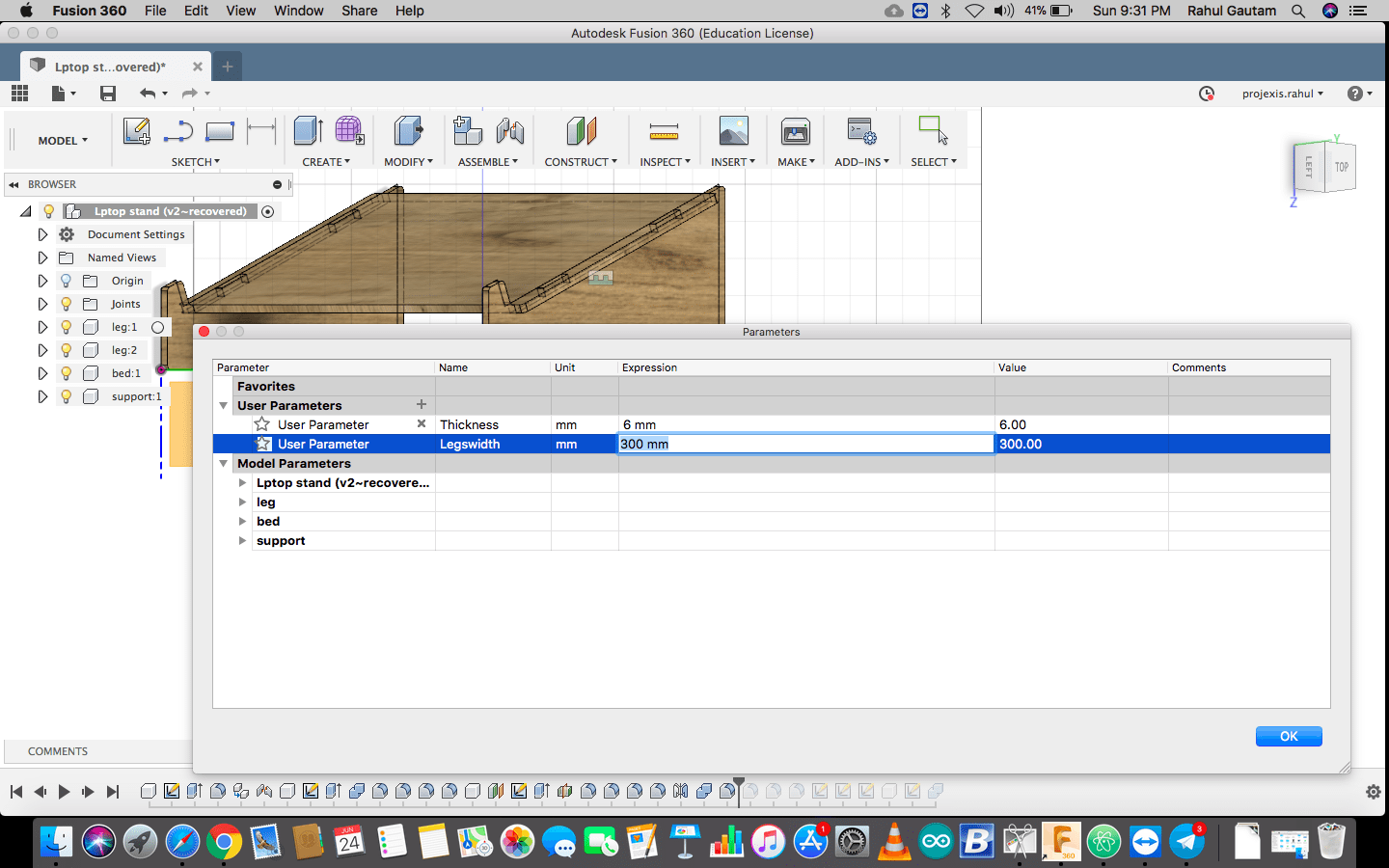Expand the leg model parameters
The height and width of the screenshot is (868, 1389).
pyautogui.click(x=243, y=502)
